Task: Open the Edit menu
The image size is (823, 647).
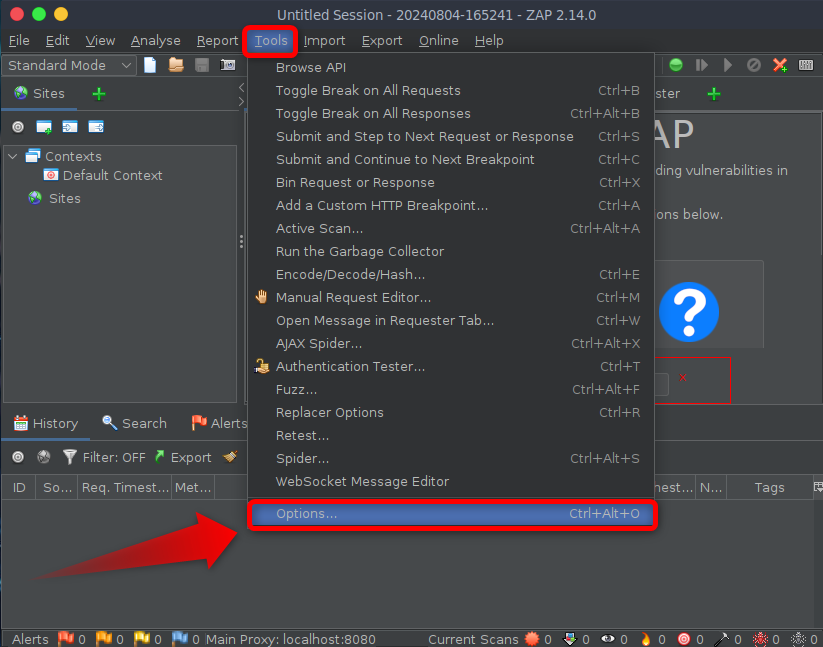Action: [x=57, y=40]
